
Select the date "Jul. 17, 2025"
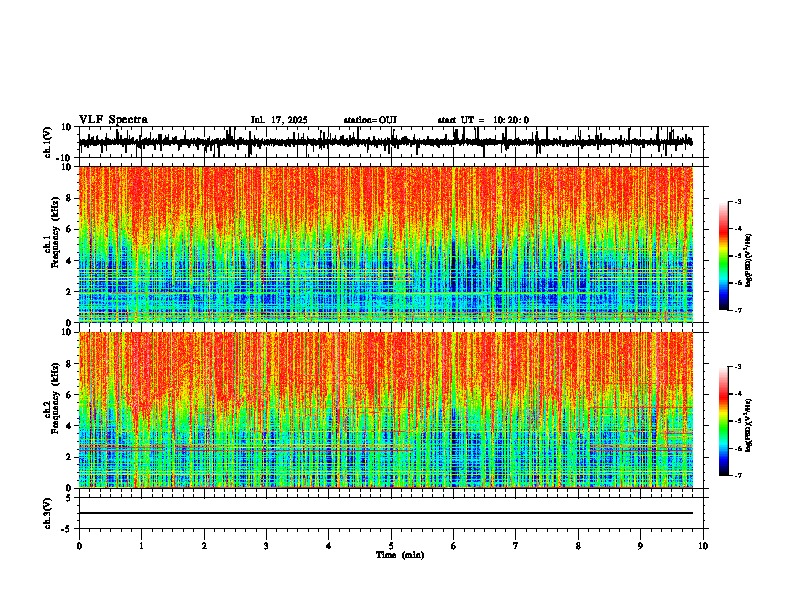click(279, 120)
